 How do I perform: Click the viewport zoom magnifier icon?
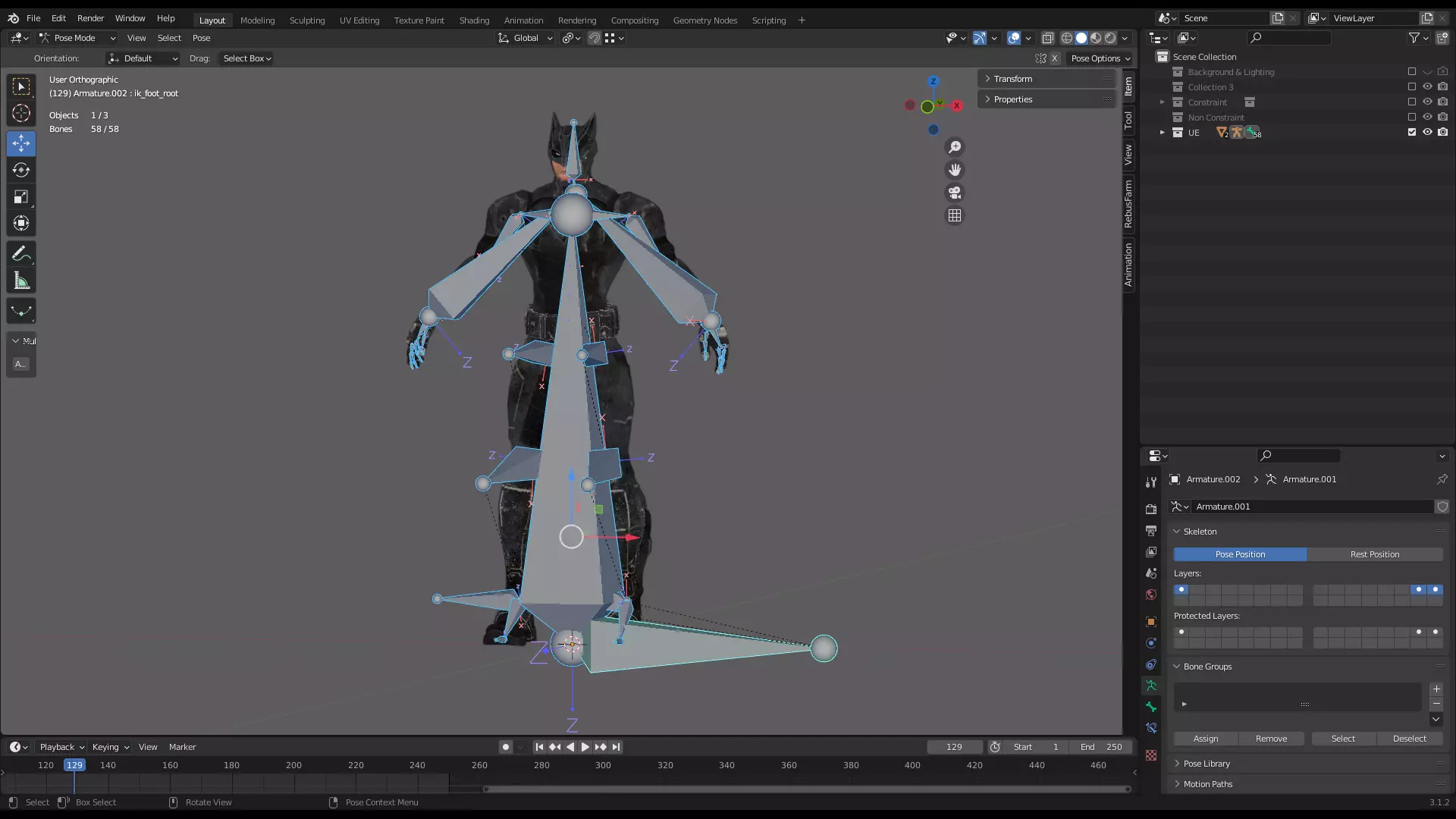955,147
